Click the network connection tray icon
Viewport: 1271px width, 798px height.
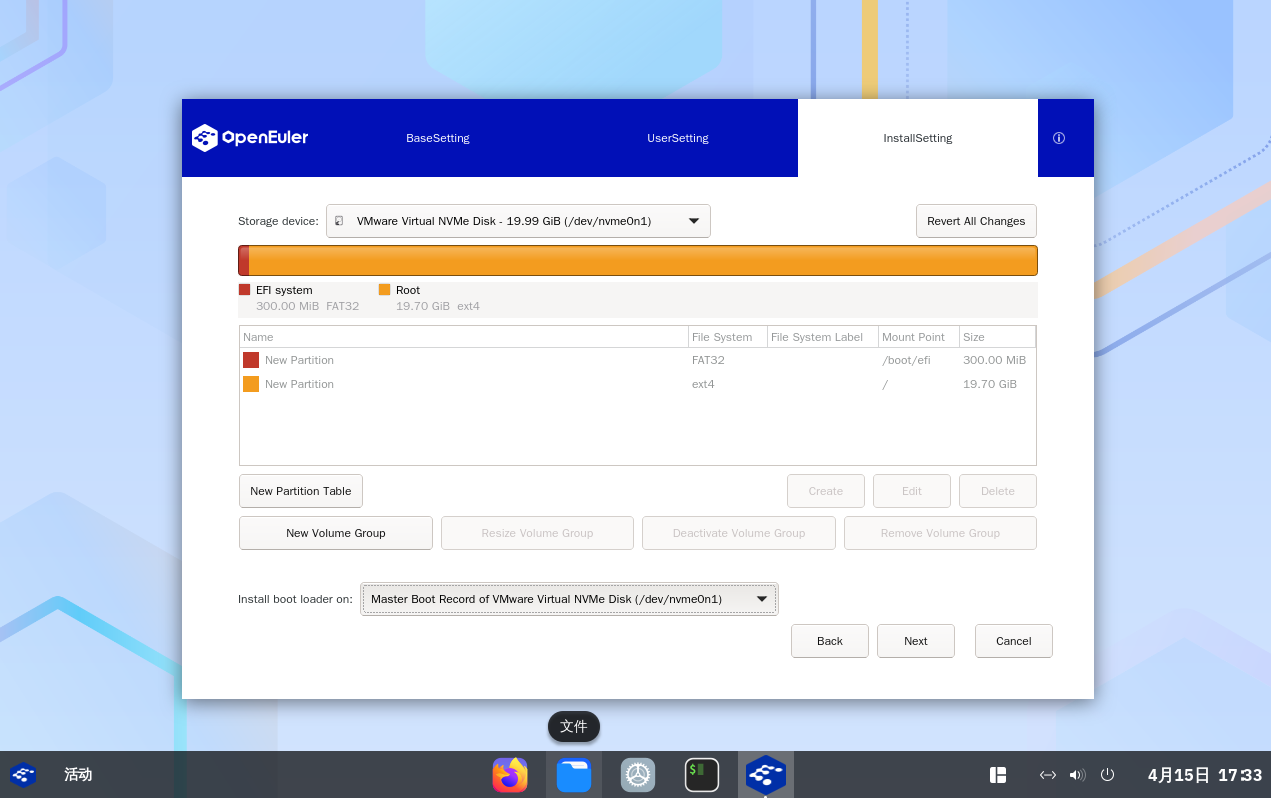1048,775
